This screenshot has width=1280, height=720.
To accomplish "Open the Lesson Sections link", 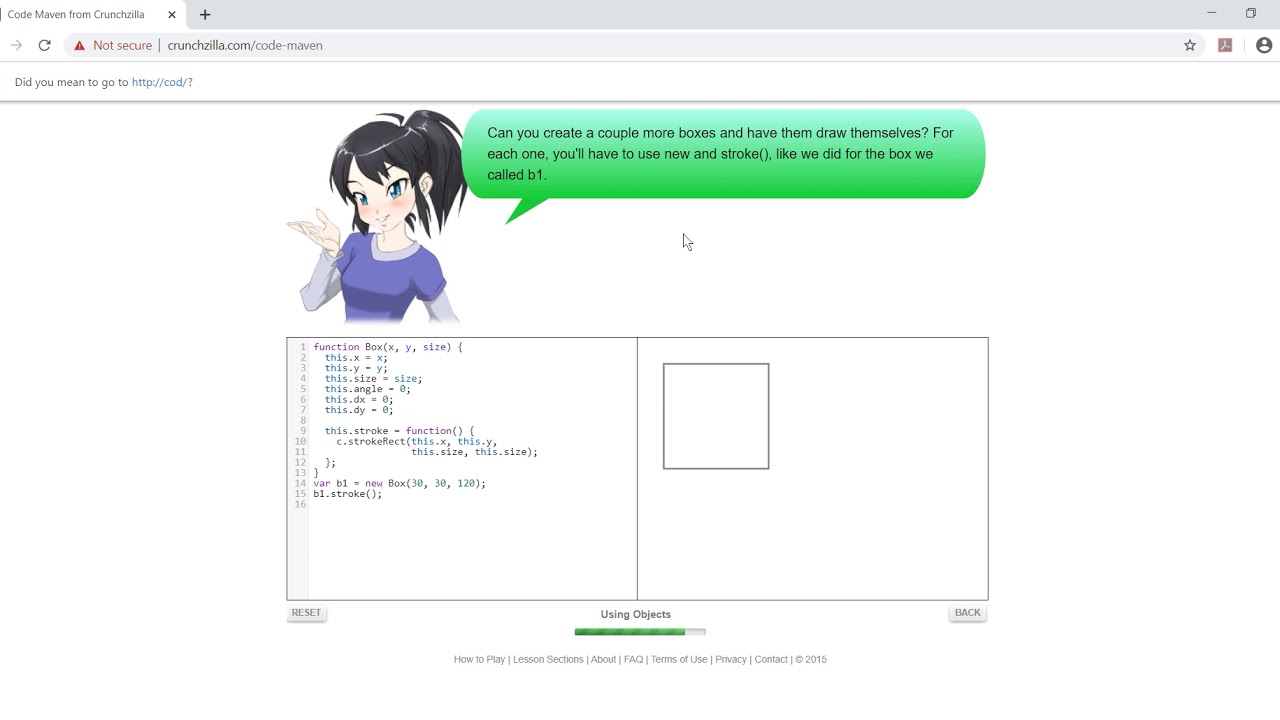I will point(548,659).
